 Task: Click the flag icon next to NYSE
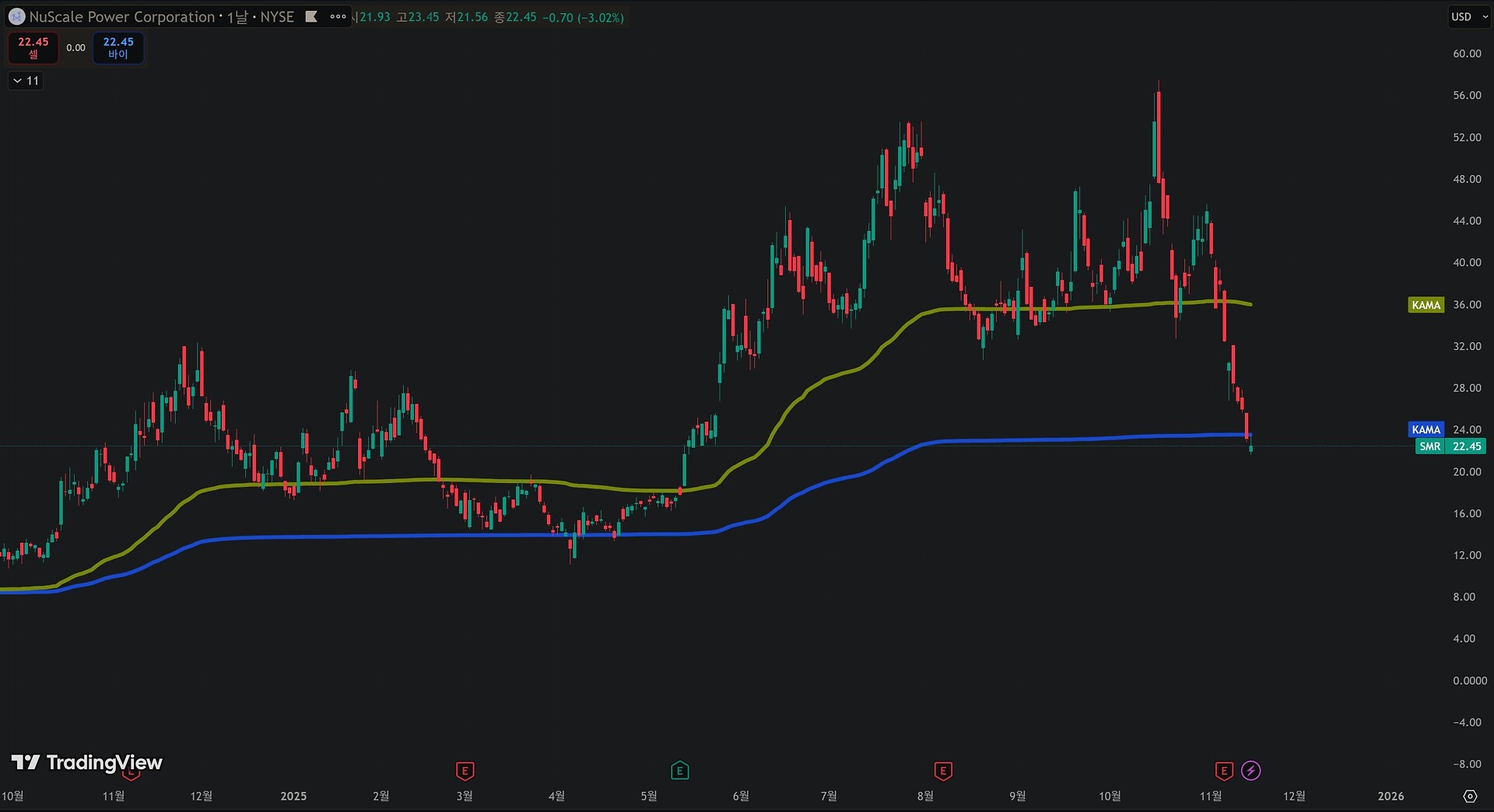tap(311, 16)
